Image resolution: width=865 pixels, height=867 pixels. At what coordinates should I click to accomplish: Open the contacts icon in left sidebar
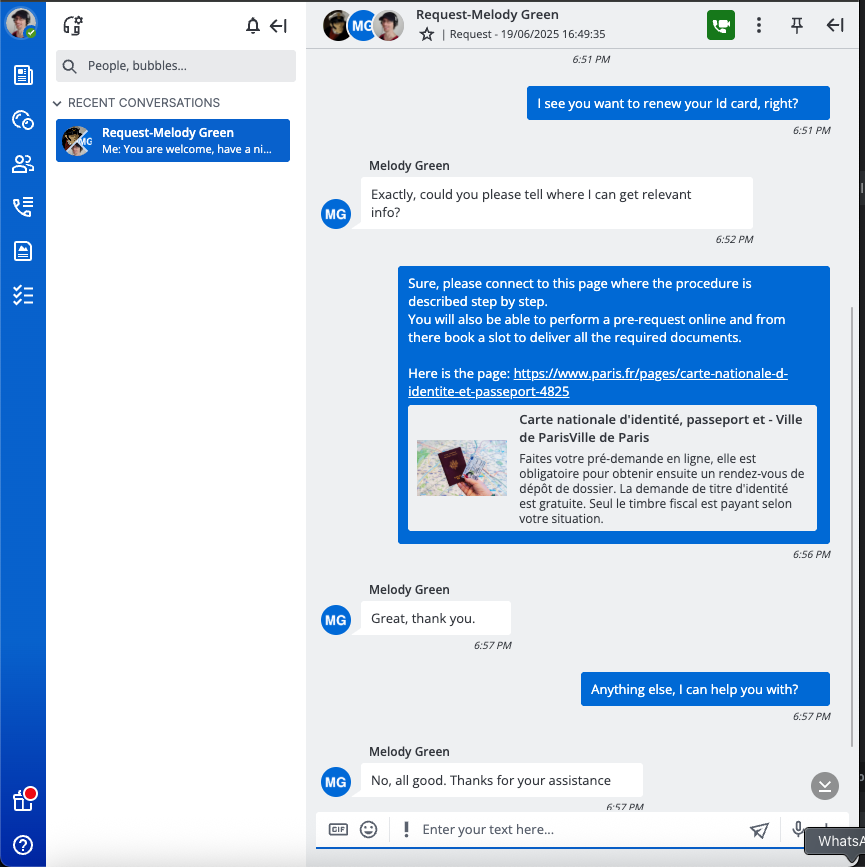click(23, 164)
